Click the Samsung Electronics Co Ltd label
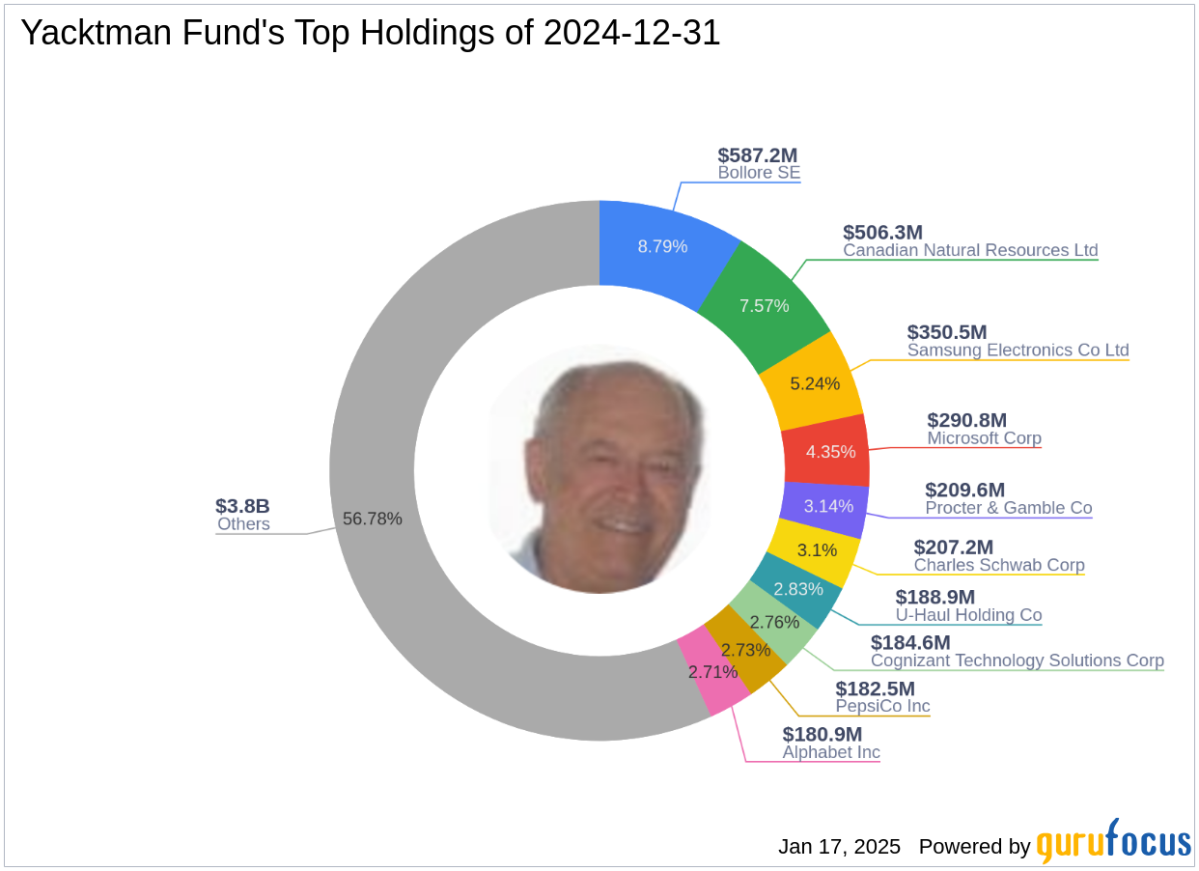The width and height of the screenshot is (1199, 871). point(1017,350)
